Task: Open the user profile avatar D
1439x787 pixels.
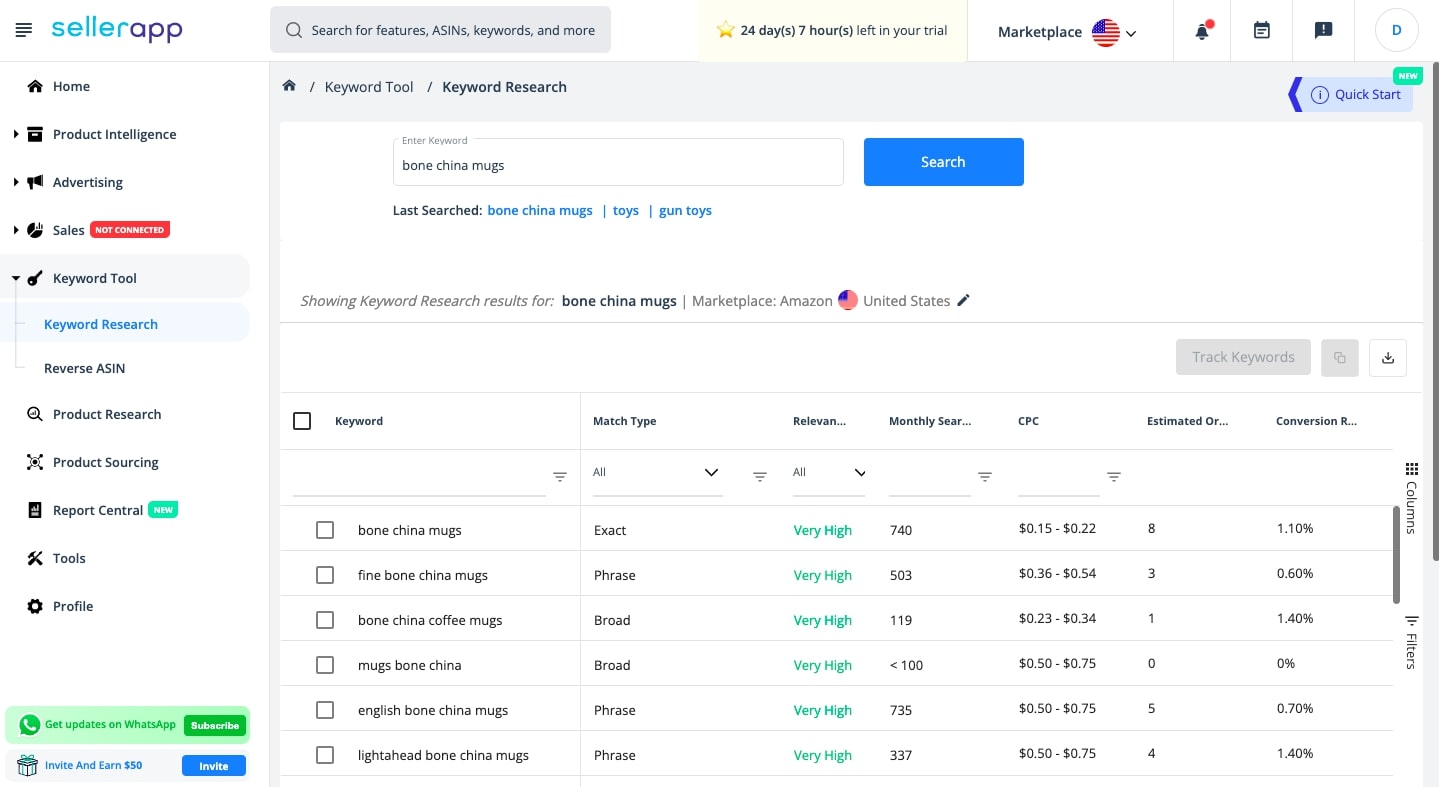Action: 1397,31
